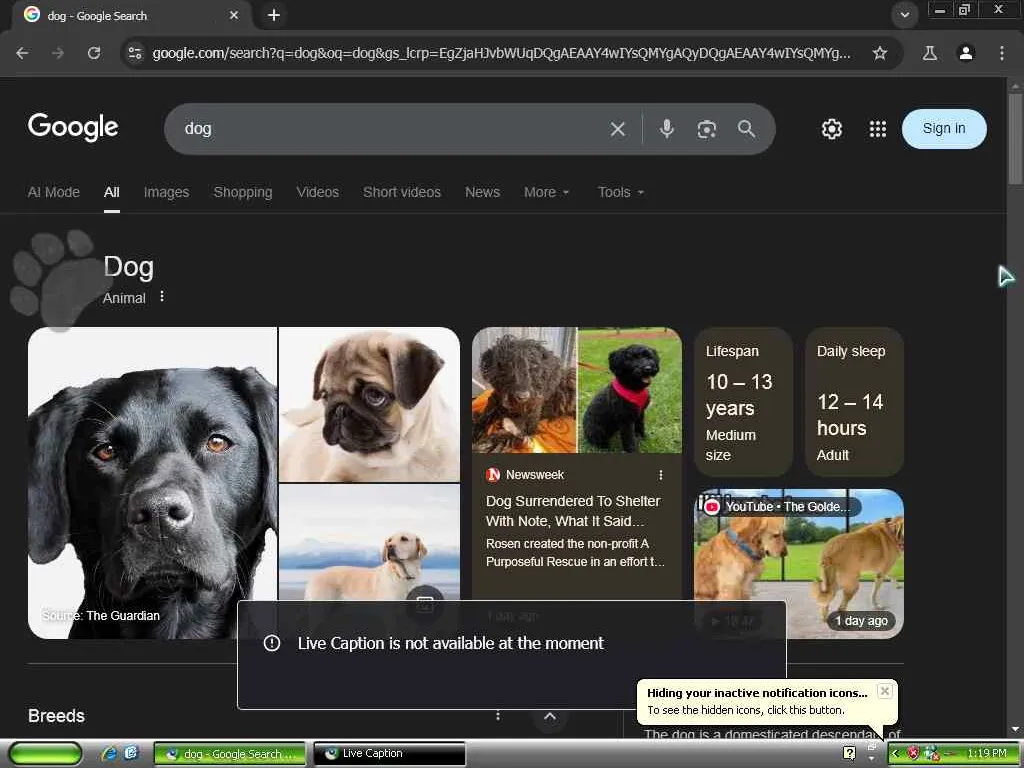The width and height of the screenshot is (1024, 768).
Task: Click the vertical page scrollbar
Action: click(x=1015, y=139)
